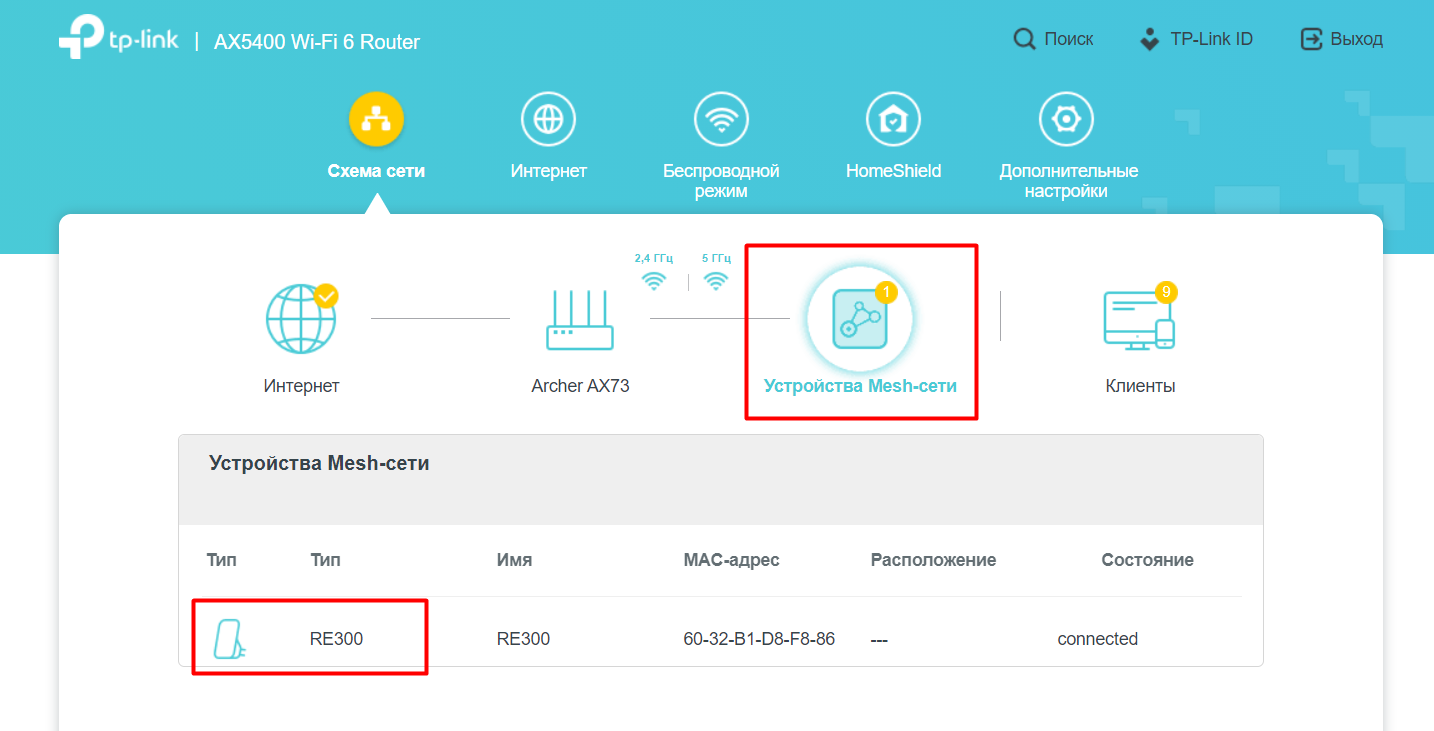Open the Клиенты devices icon
1434x731 pixels.
pyautogui.click(x=1139, y=320)
